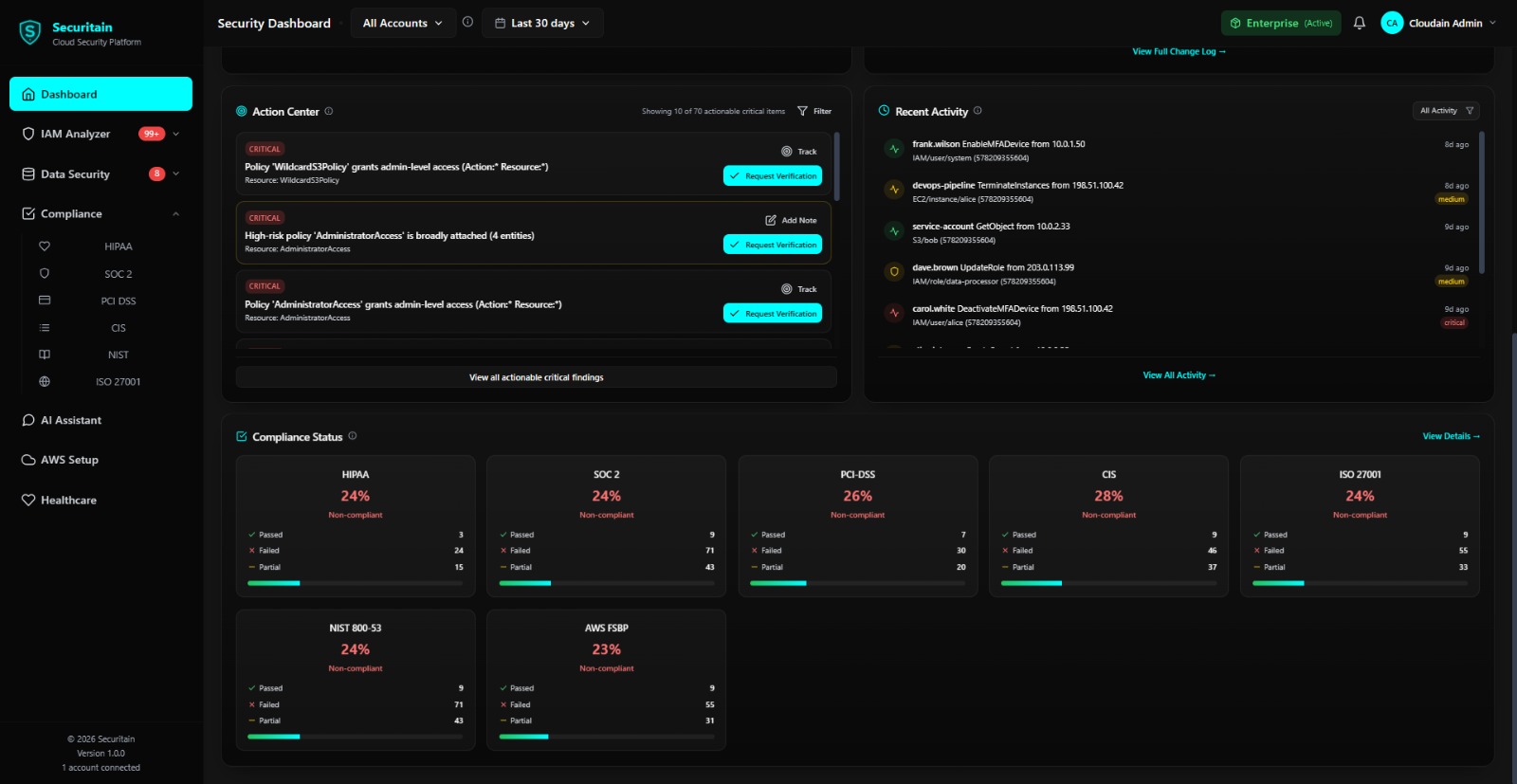The image size is (1517, 784).
Task: Click activity icon for frank.wilson EnableMFADevice
Action: (894, 149)
